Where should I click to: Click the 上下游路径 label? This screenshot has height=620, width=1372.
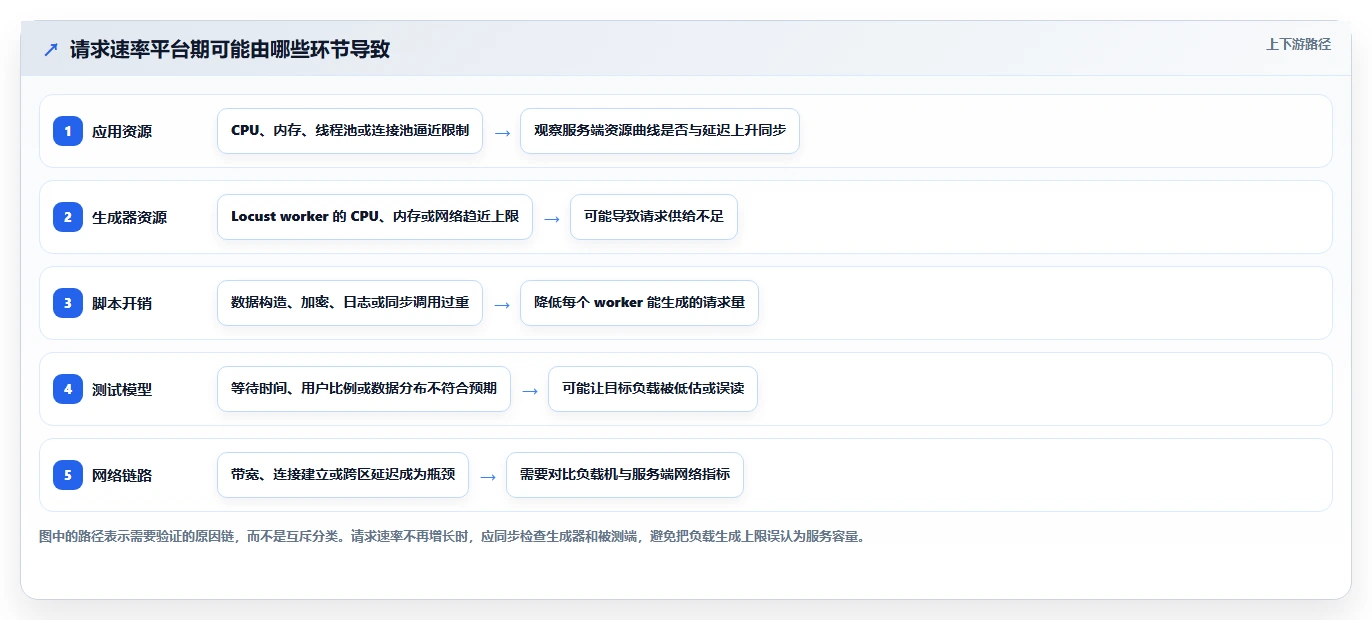click(x=1298, y=44)
